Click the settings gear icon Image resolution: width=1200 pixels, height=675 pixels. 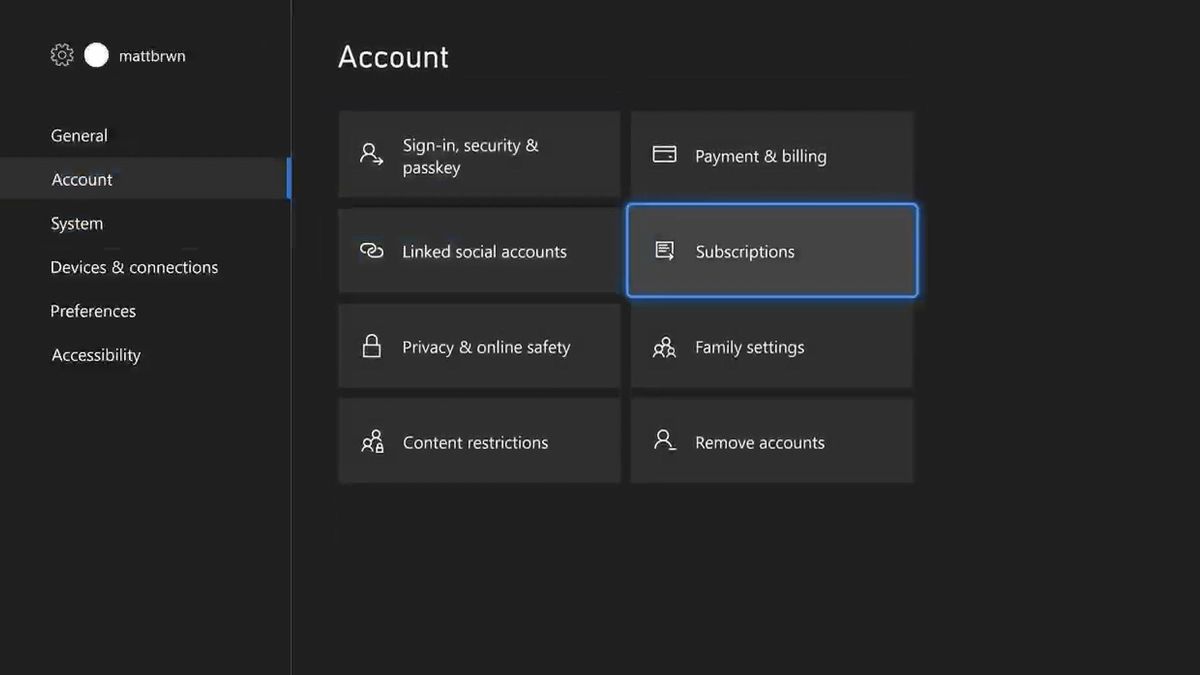tap(61, 55)
